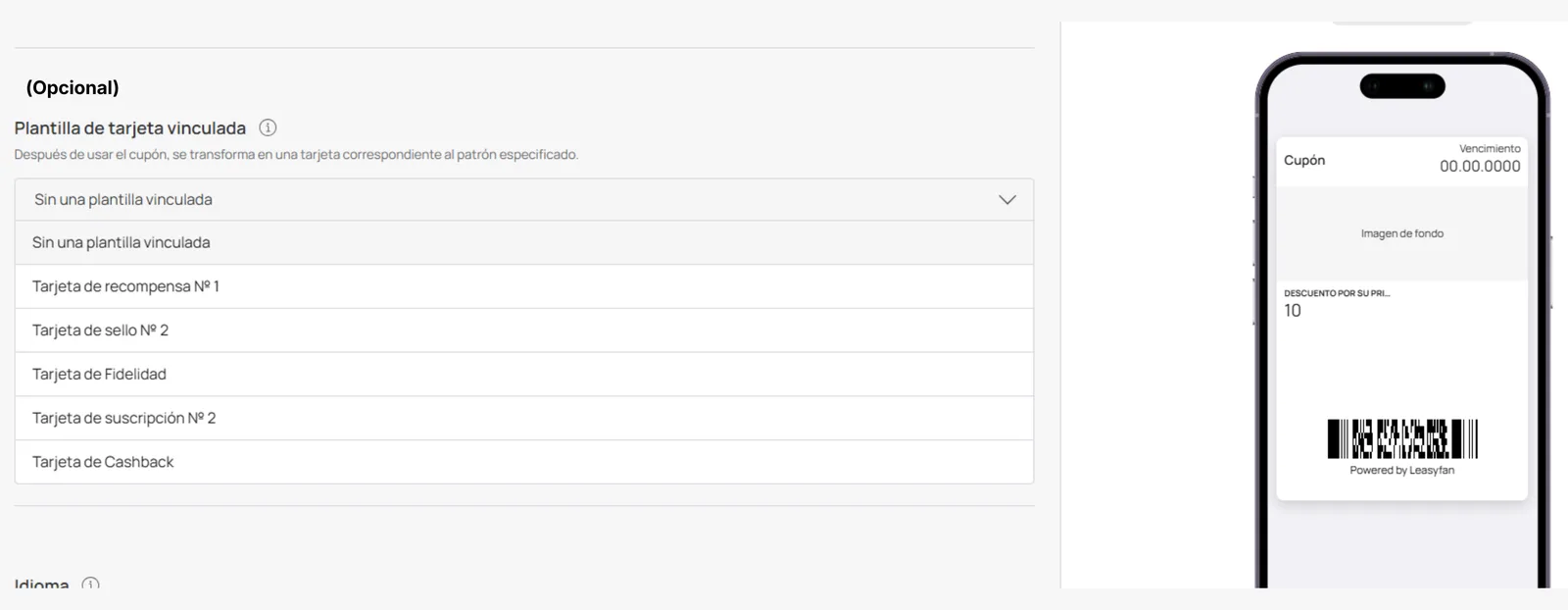Image resolution: width=1568 pixels, height=610 pixels.
Task: Click 'Cupón' title in card preview
Action: tap(1304, 160)
